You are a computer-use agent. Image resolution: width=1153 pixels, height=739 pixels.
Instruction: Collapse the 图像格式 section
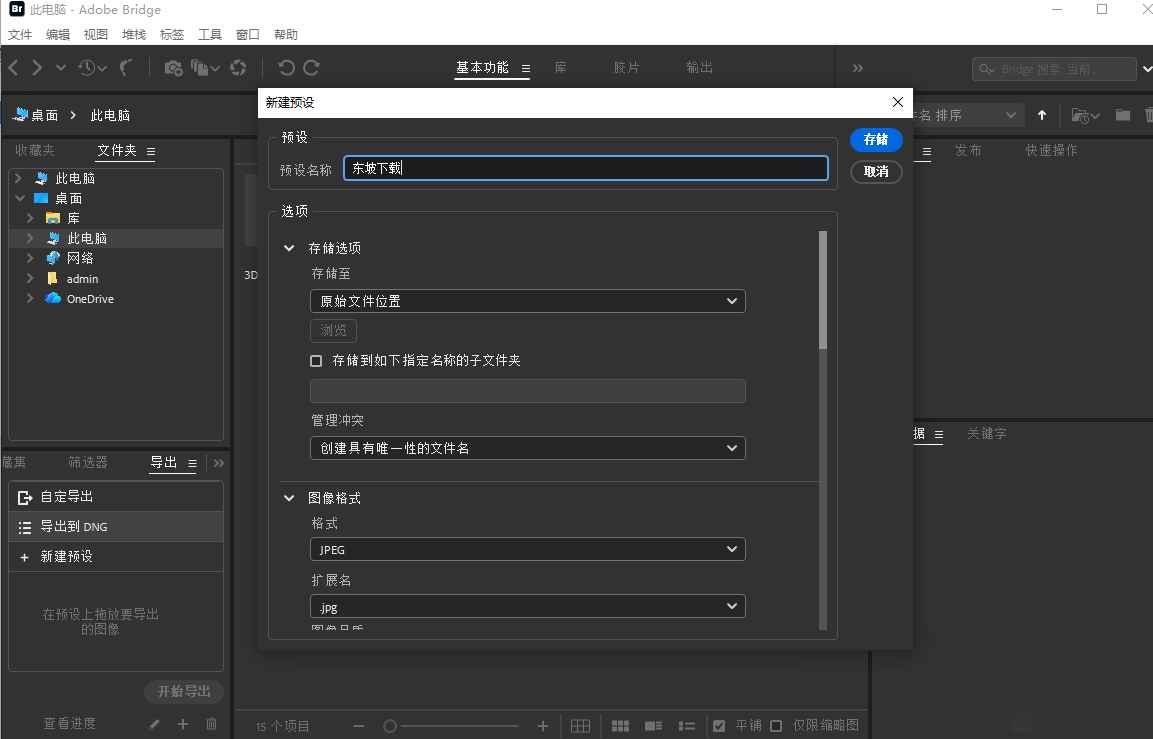tap(289, 499)
